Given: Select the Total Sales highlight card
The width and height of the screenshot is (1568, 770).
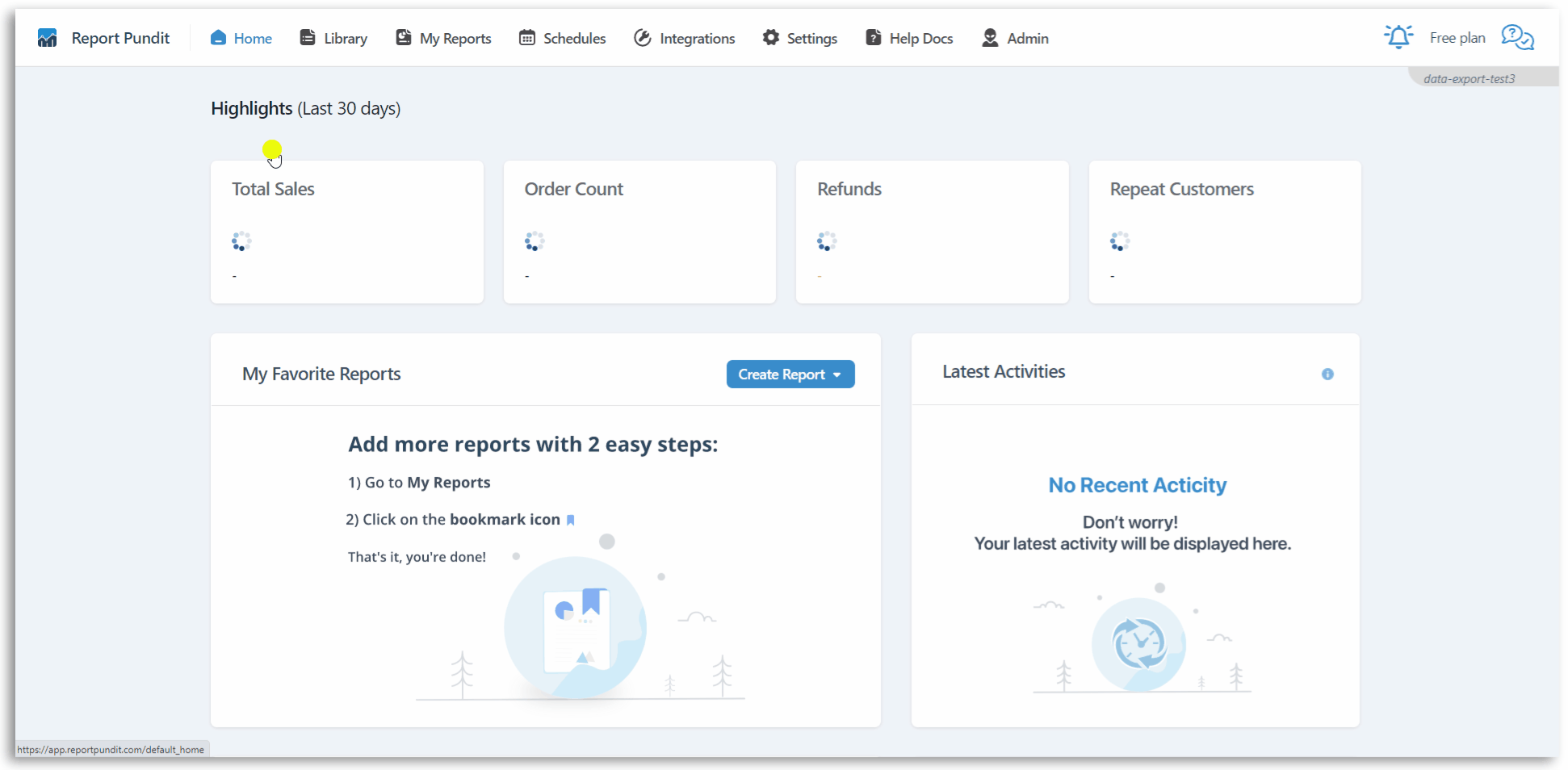Looking at the screenshot, I should click(347, 232).
